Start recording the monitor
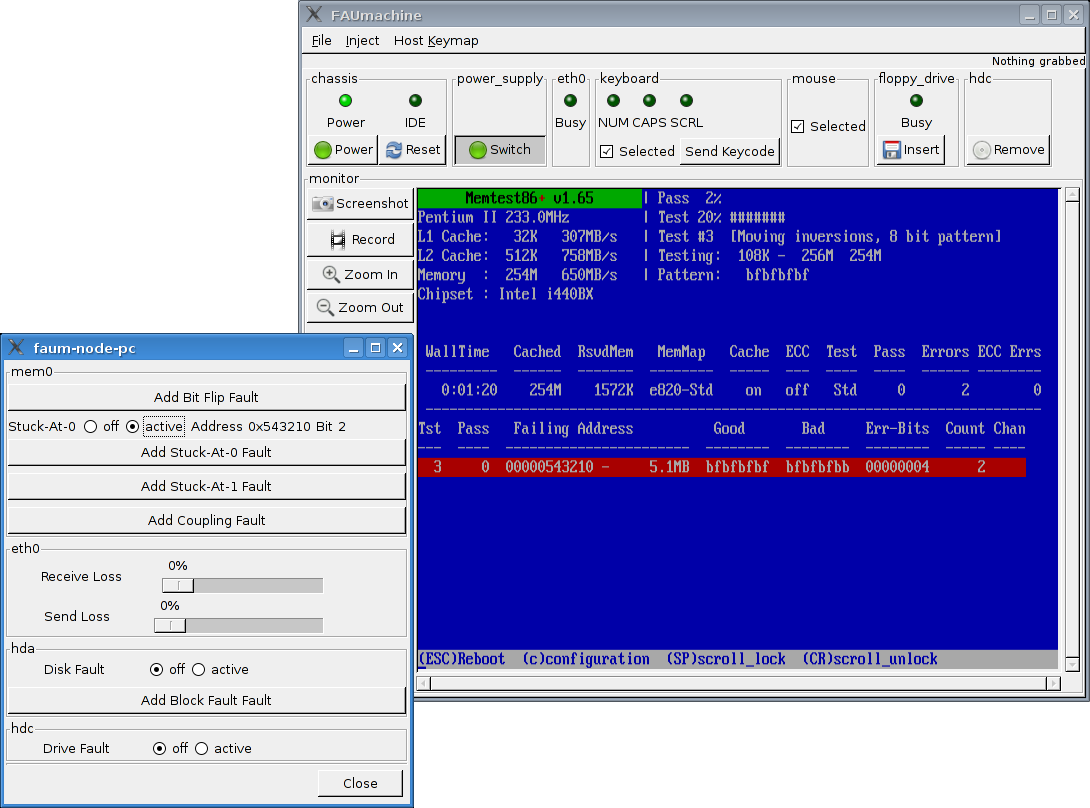1090x808 pixels. [x=360, y=240]
